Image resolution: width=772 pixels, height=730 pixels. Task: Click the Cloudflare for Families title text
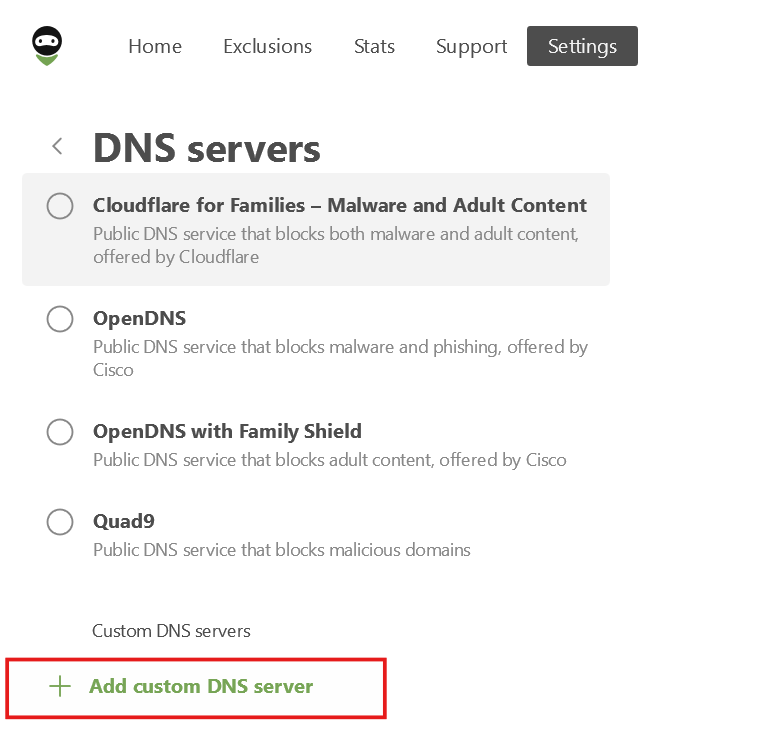tap(340, 205)
